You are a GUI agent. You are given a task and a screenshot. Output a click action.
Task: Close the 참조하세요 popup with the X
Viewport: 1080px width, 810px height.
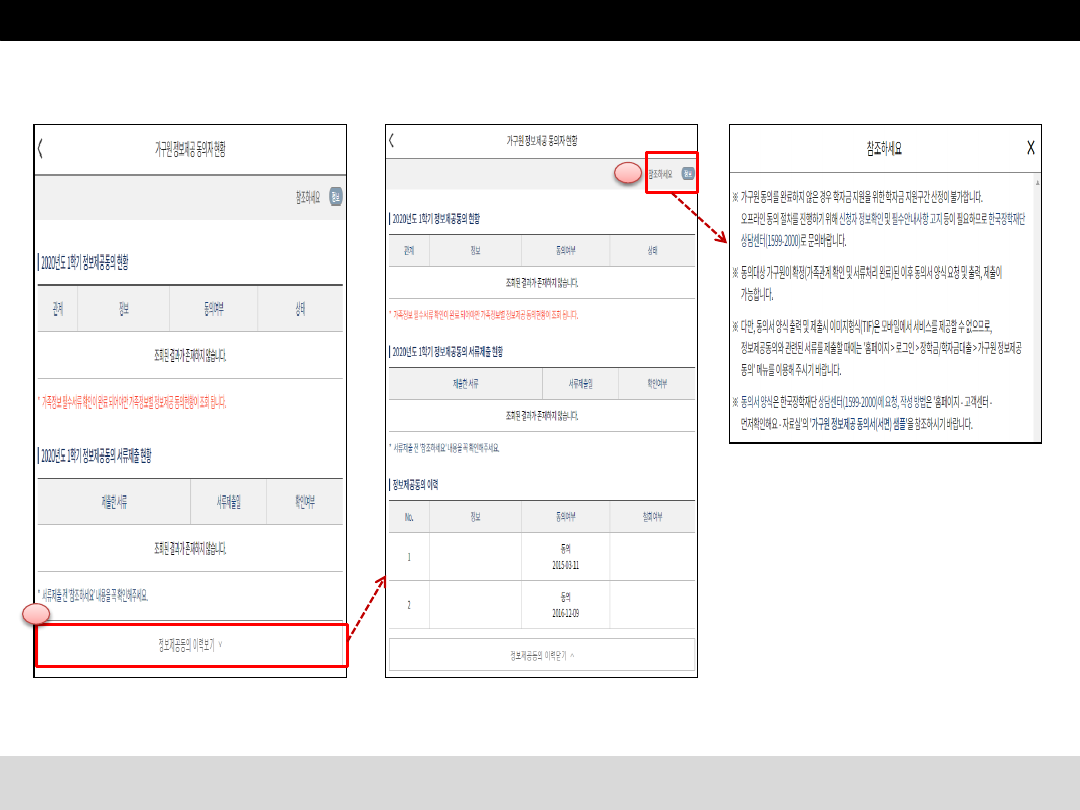pos(1031,148)
